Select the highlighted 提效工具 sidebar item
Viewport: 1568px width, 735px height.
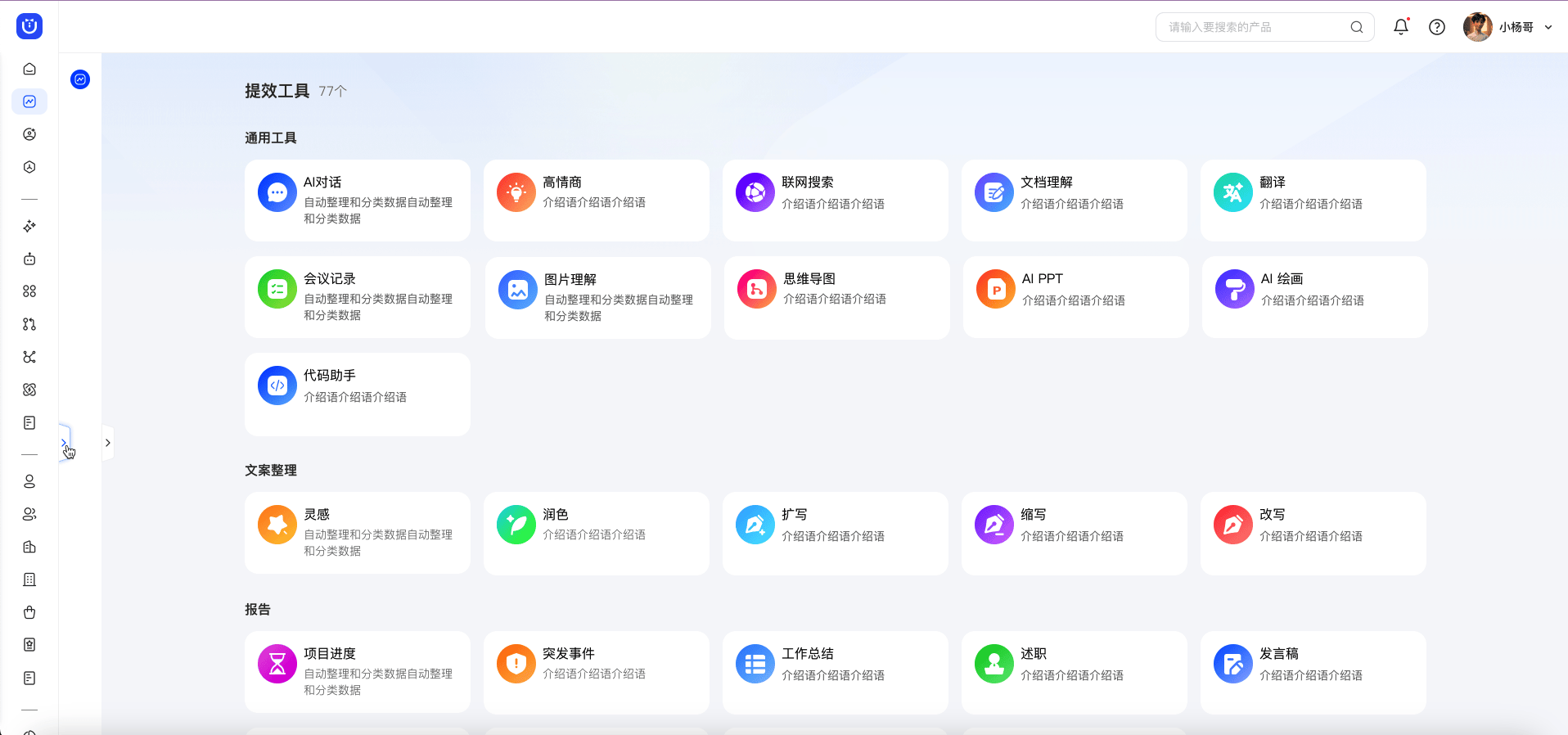pos(29,101)
